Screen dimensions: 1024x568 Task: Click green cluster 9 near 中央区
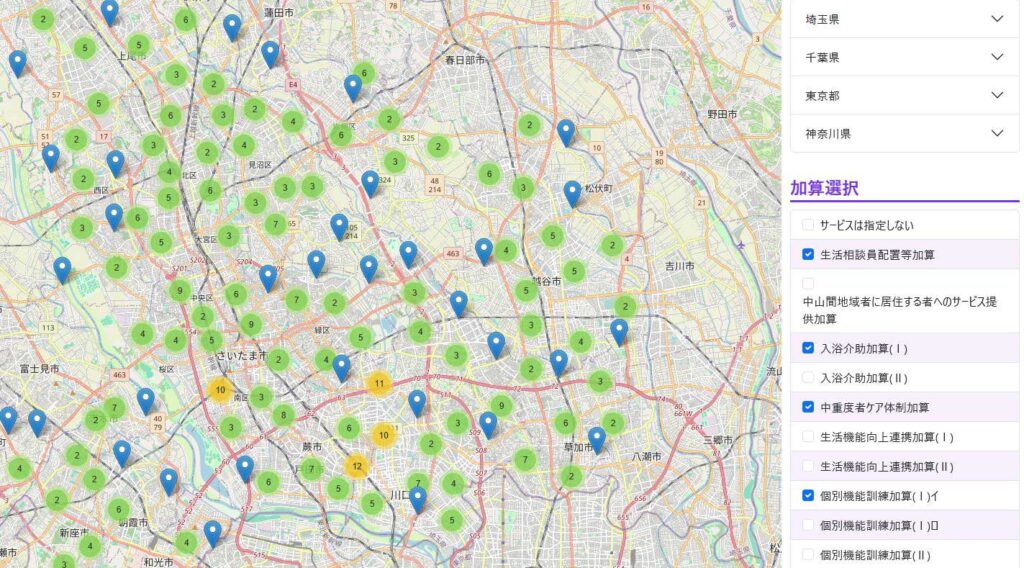179,291
